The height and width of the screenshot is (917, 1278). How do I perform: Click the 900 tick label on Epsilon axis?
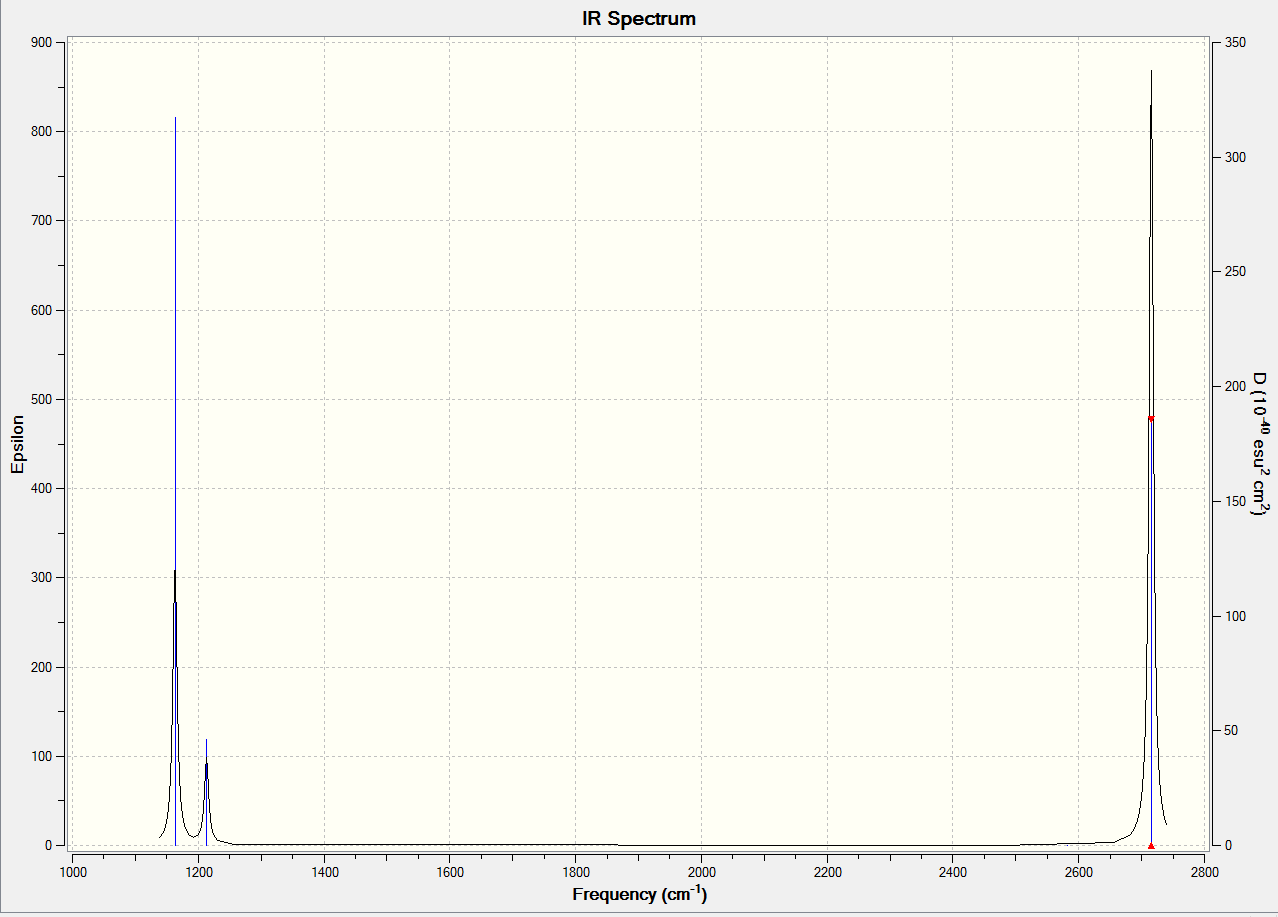(x=41, y=42)
